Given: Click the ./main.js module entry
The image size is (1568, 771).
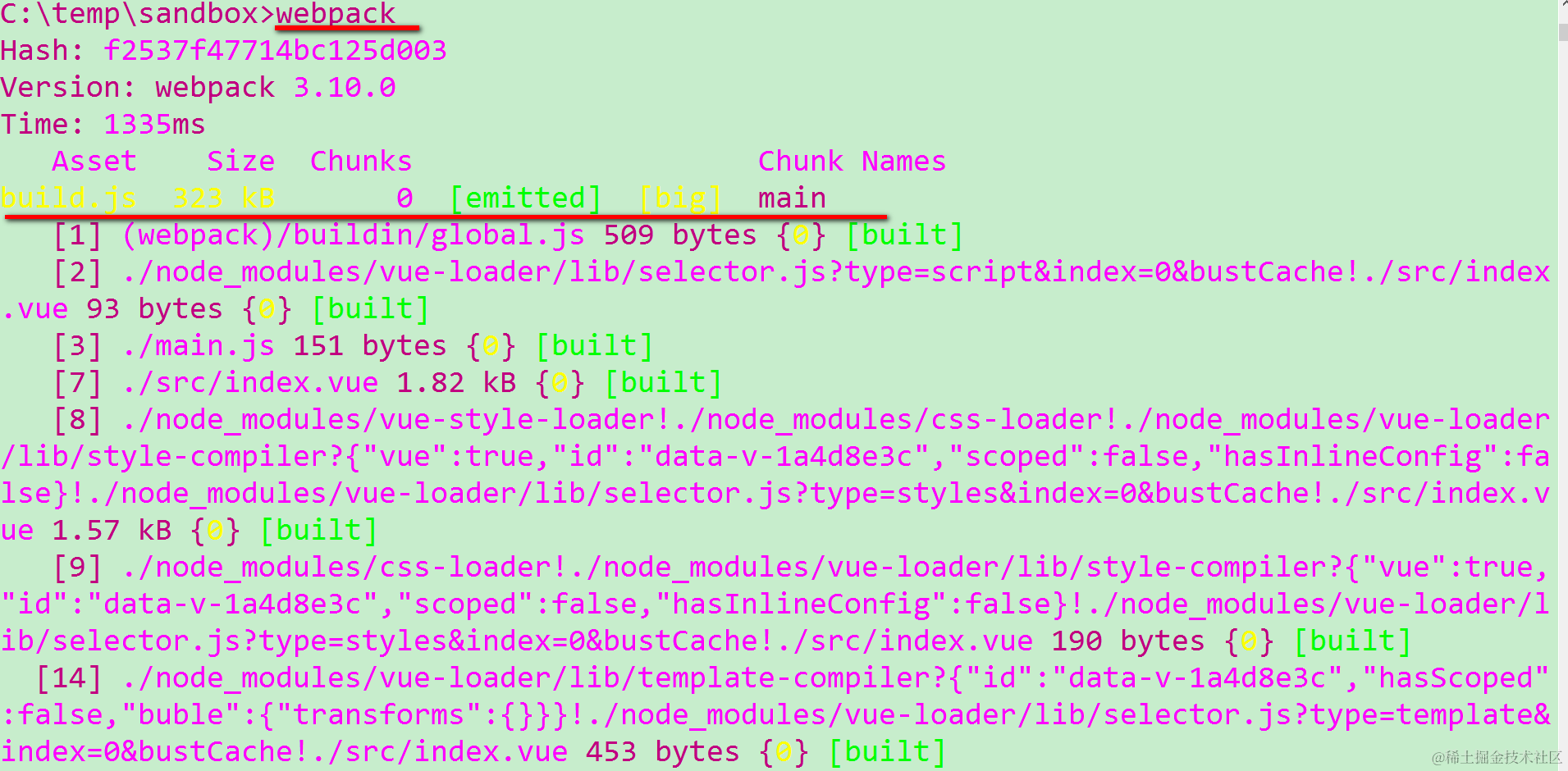Looking at the screenshot, I should click(198, 346).
